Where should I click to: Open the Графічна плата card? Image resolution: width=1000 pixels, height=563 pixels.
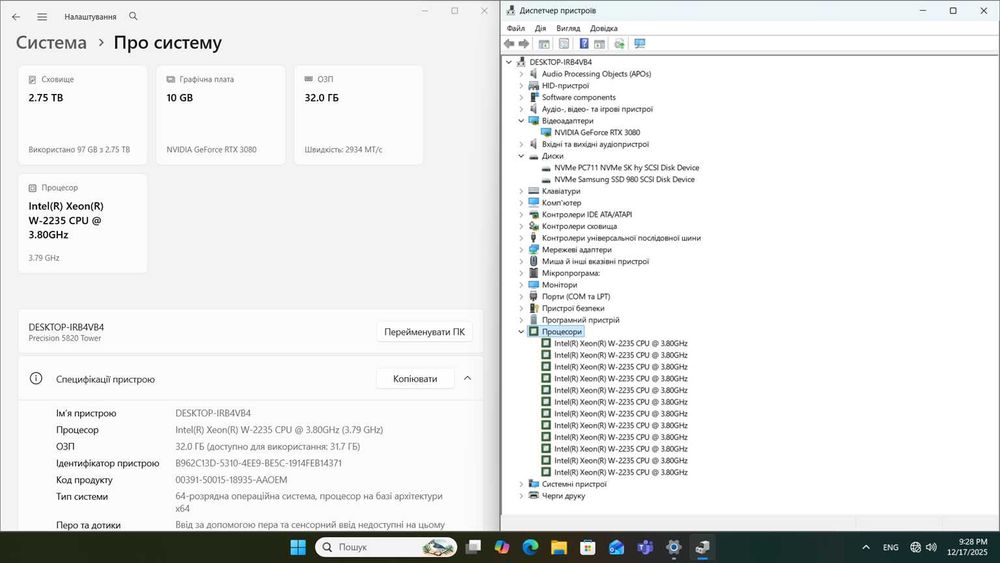pos(221,115)
